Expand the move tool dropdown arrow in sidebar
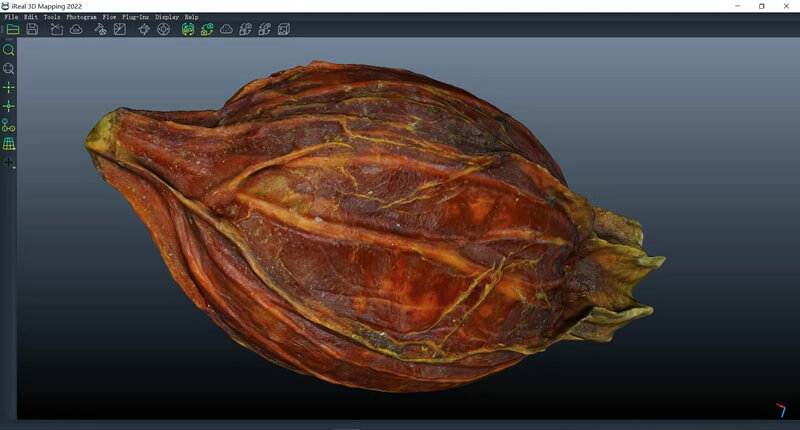Viewport: 800px width, 430px height. [14, 166]
